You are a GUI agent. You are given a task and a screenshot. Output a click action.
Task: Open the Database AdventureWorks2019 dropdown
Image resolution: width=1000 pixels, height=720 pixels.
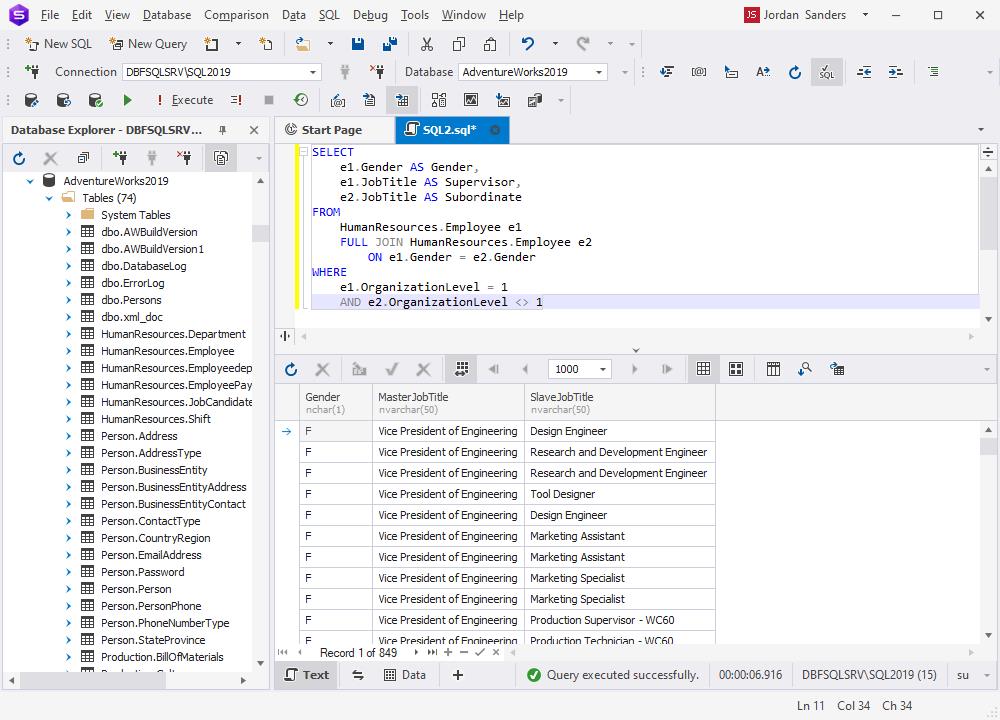click(x=599, y=72)
